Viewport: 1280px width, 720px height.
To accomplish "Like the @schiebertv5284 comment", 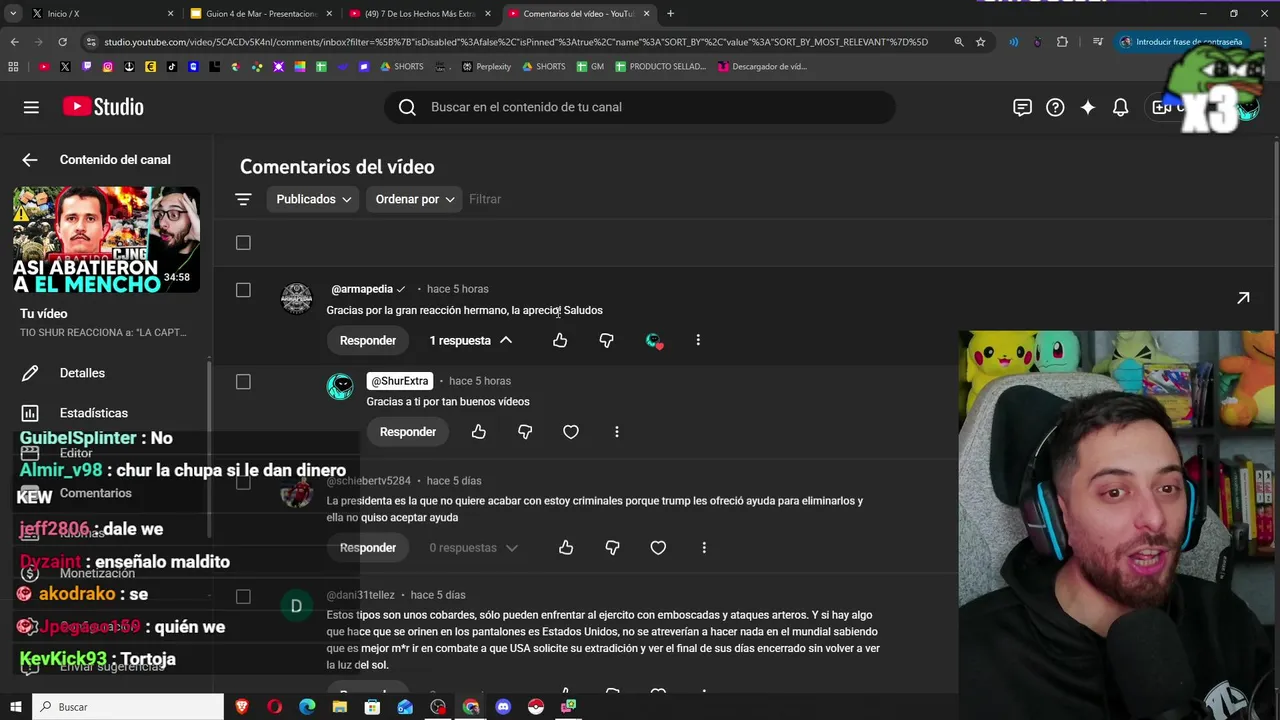I will [566, 548].
